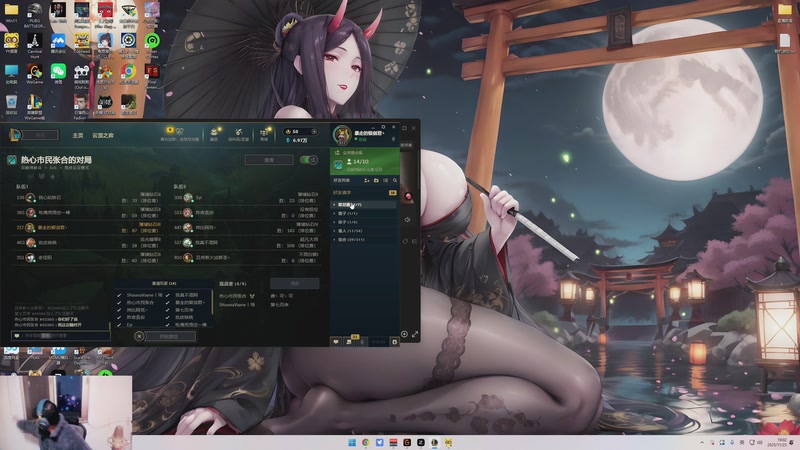
Task: Expand the friend group labeled (1/4)
Action: pyautogui.click(x=364, y=222)
